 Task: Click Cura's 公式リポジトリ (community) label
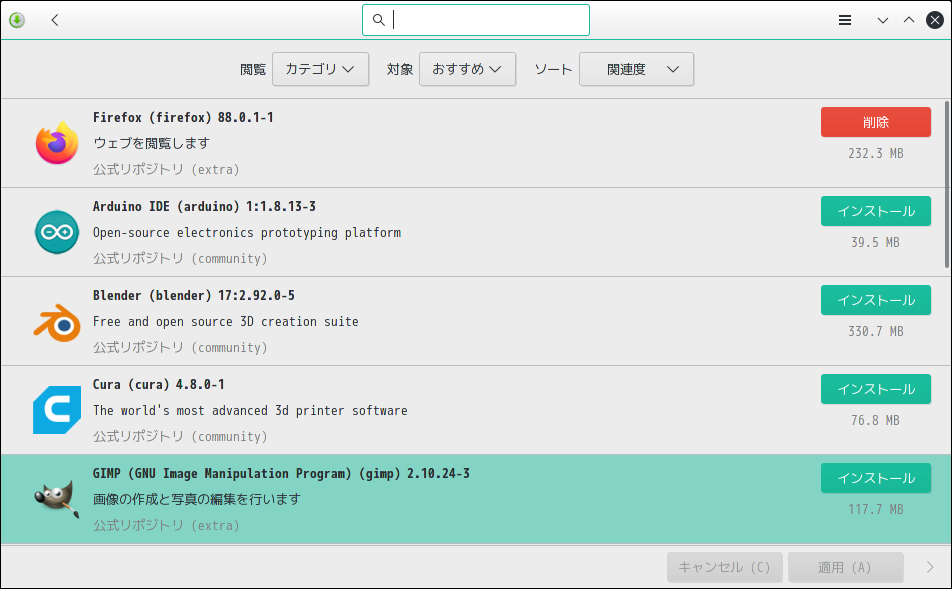pos(180,437)
